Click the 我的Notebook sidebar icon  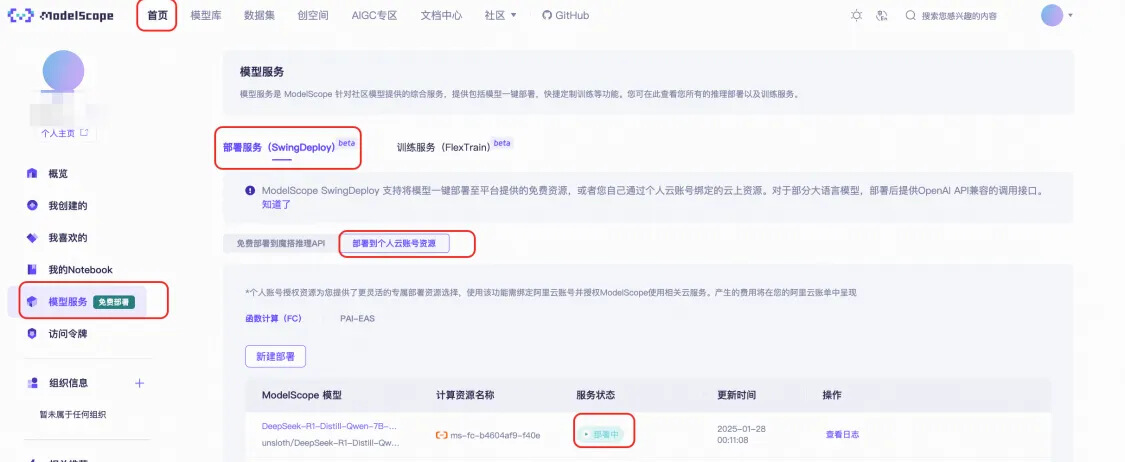coord(32,270)
